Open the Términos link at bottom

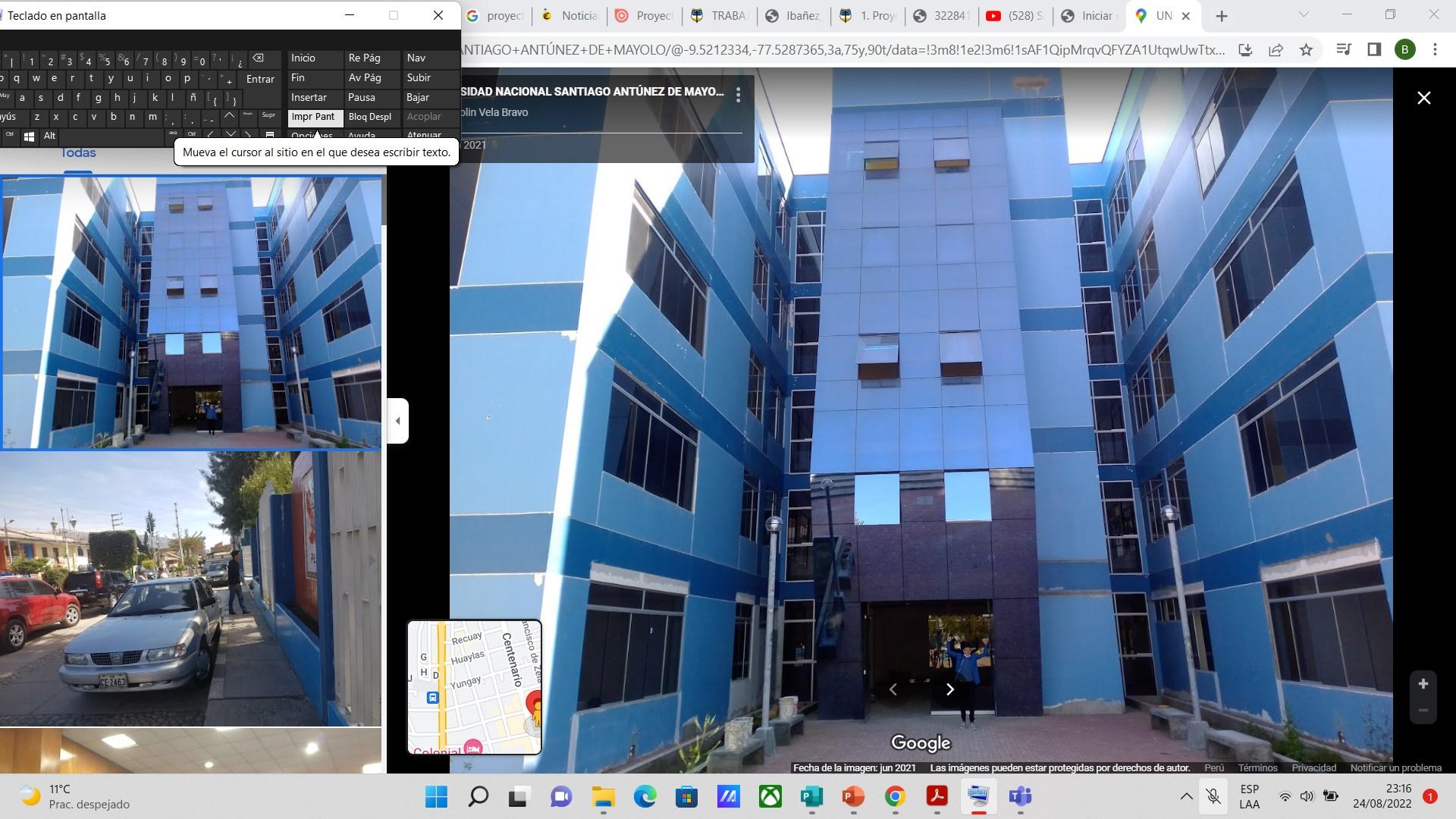[x=1257, y=767]
